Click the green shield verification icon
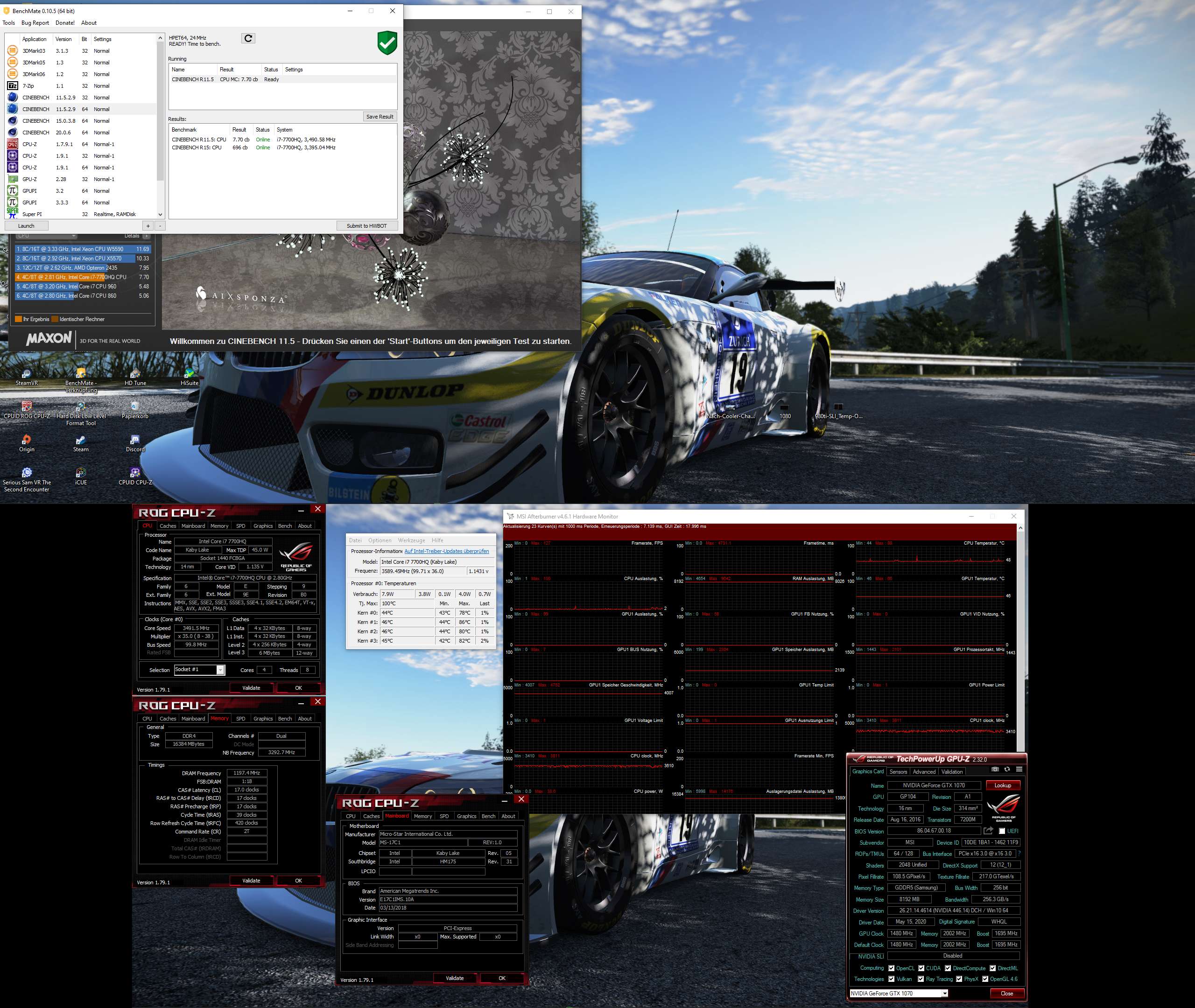Viewport: 1195px width, 1008px height. coord(387,43)
